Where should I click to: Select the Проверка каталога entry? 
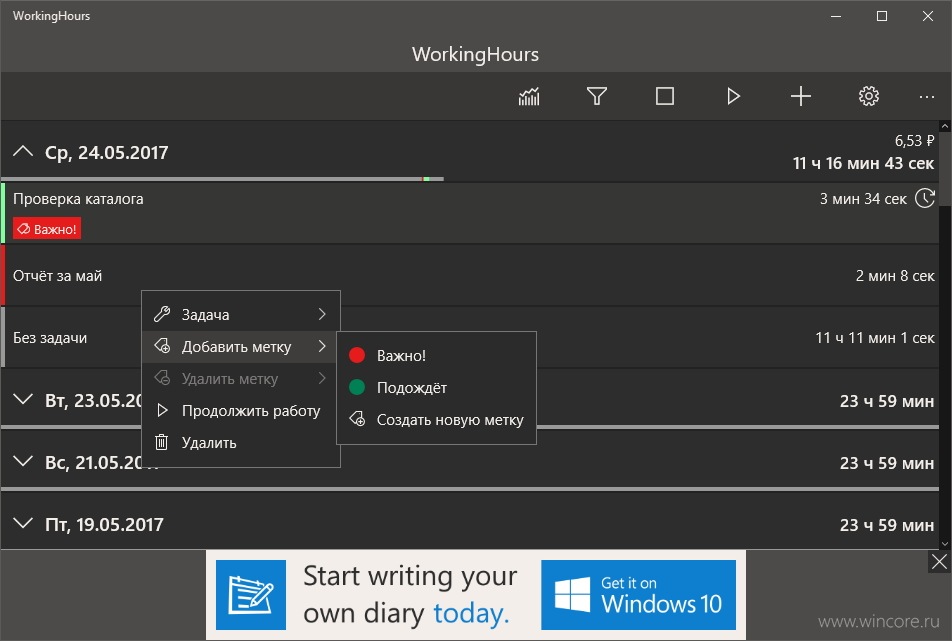click(470, 214)
